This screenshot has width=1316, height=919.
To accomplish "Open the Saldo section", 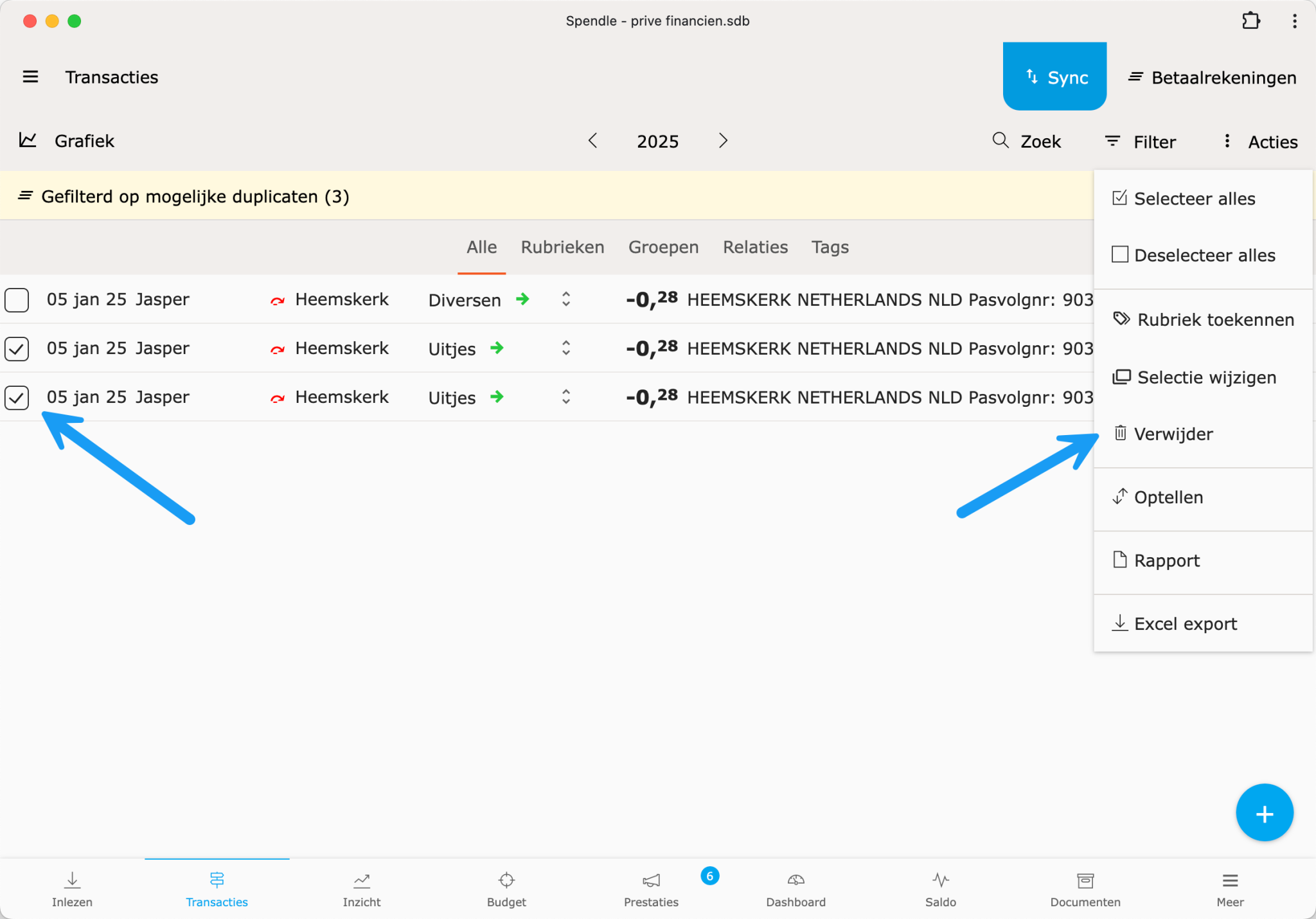I will 941,889.
